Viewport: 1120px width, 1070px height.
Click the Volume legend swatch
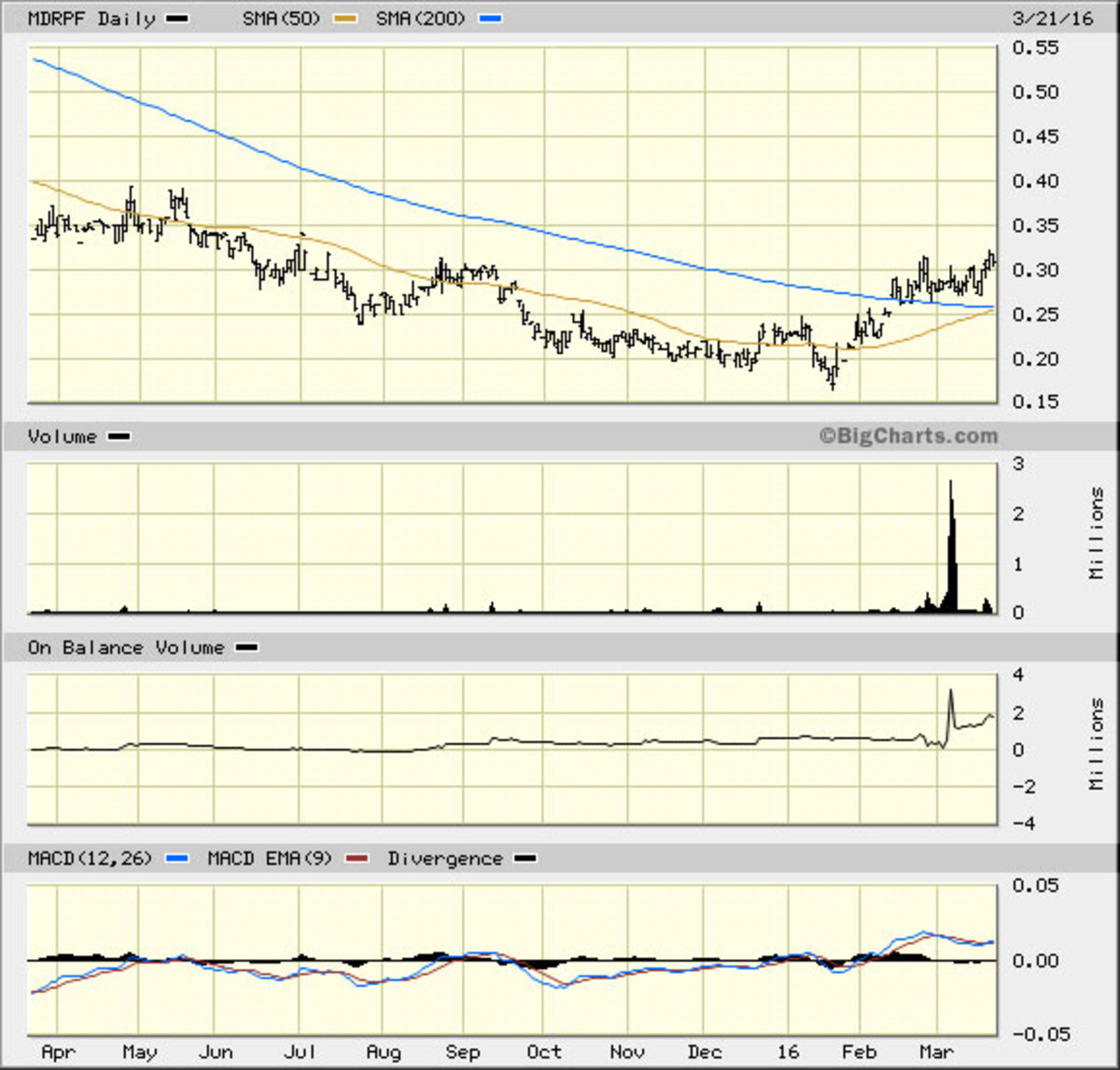coord(119,437)
